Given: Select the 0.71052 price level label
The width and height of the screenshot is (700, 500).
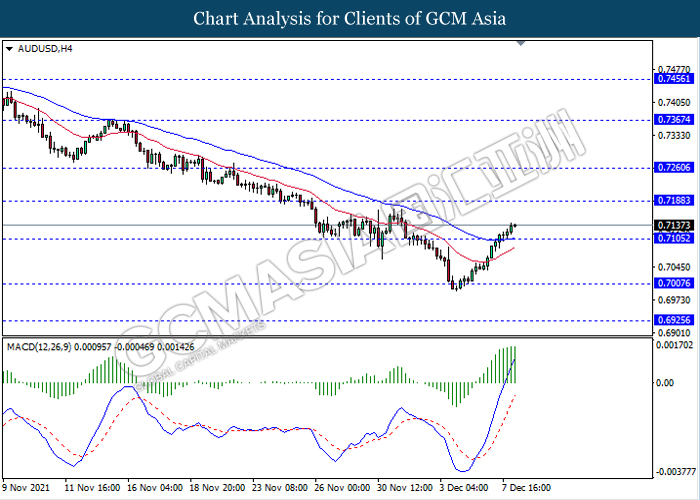Looking at the screenshot, I should 674,238.
